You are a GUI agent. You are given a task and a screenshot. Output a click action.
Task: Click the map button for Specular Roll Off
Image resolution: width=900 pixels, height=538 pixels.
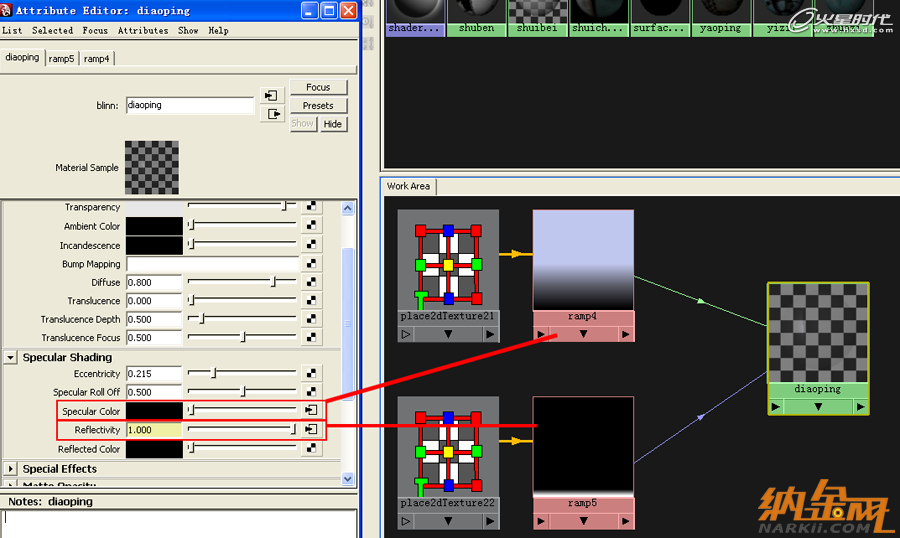click(x=311, y=391)
